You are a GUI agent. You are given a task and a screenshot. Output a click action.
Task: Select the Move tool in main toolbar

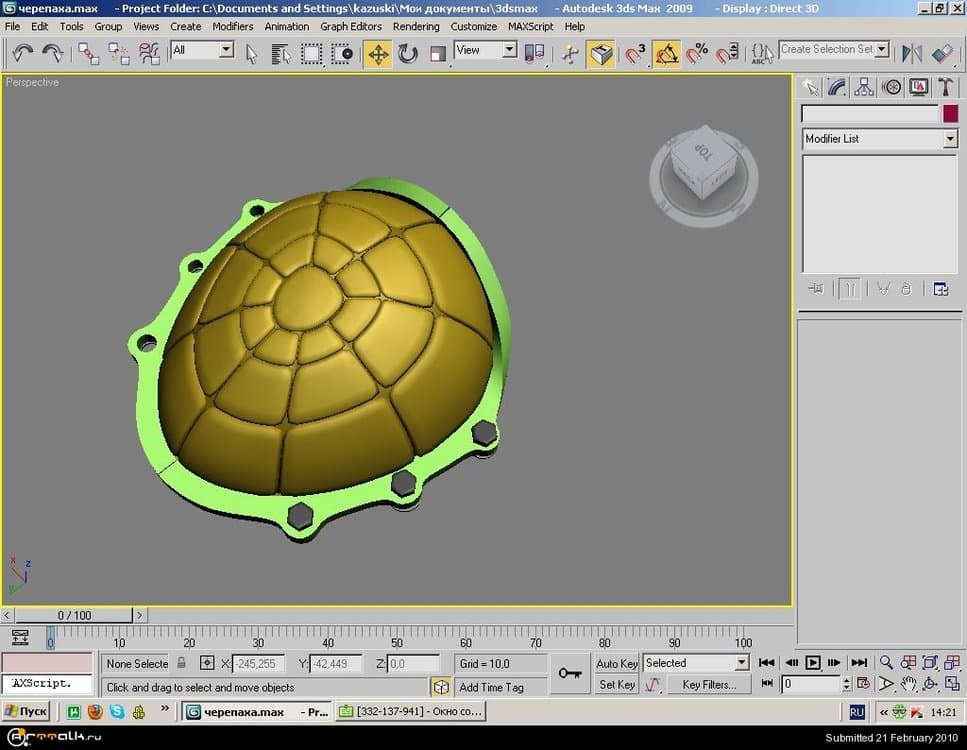(378, 54)
